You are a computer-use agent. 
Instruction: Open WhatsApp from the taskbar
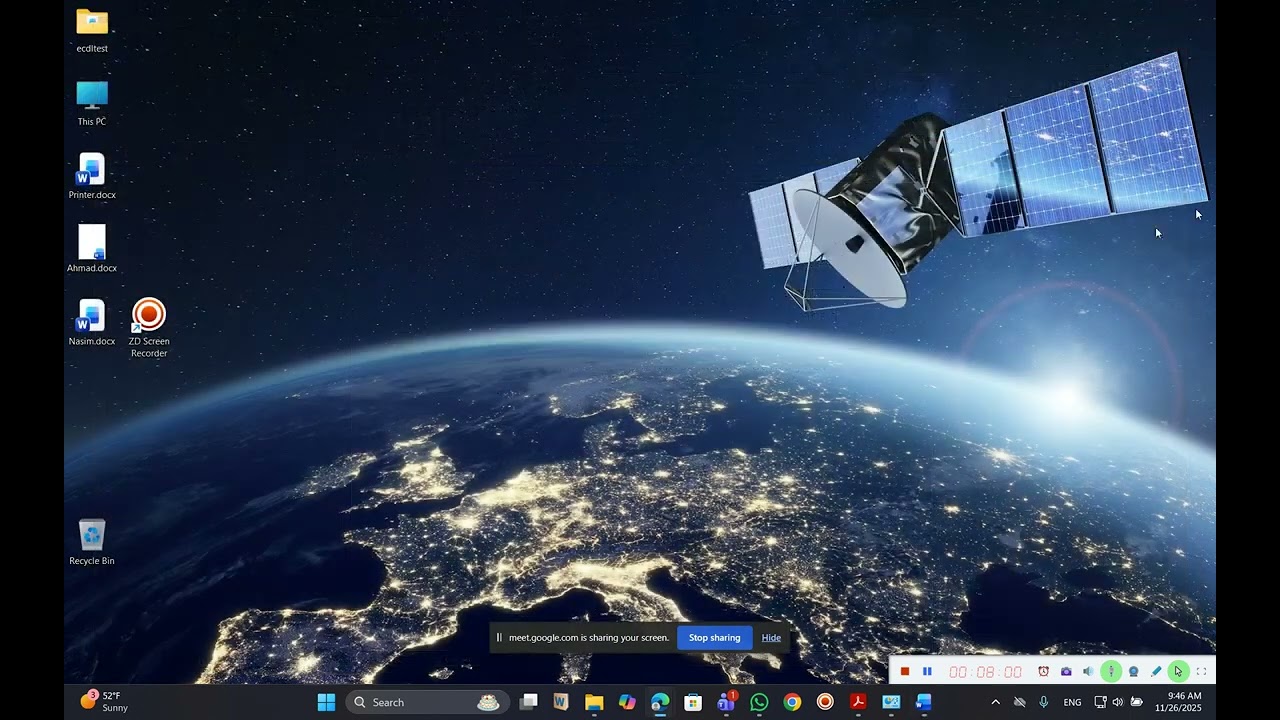[x=759, y=702]
